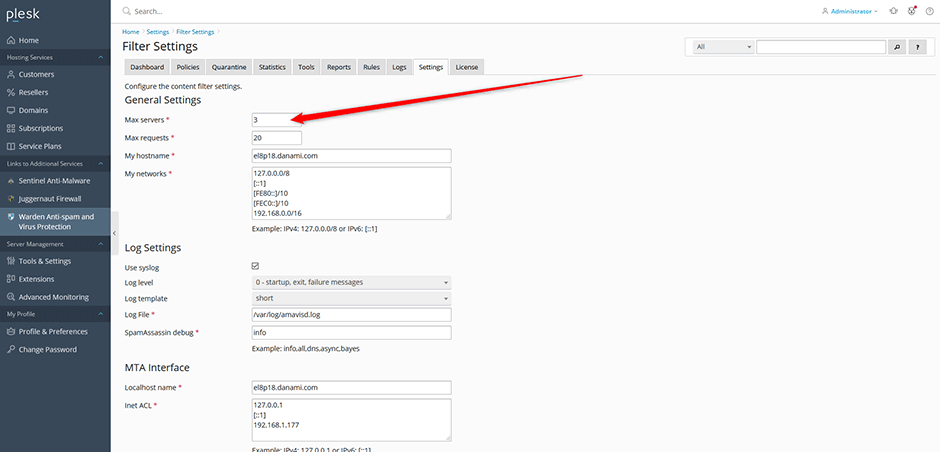940x452 pixels.
Task: Click the Localhost name input field
Action: tap(351, 387)
